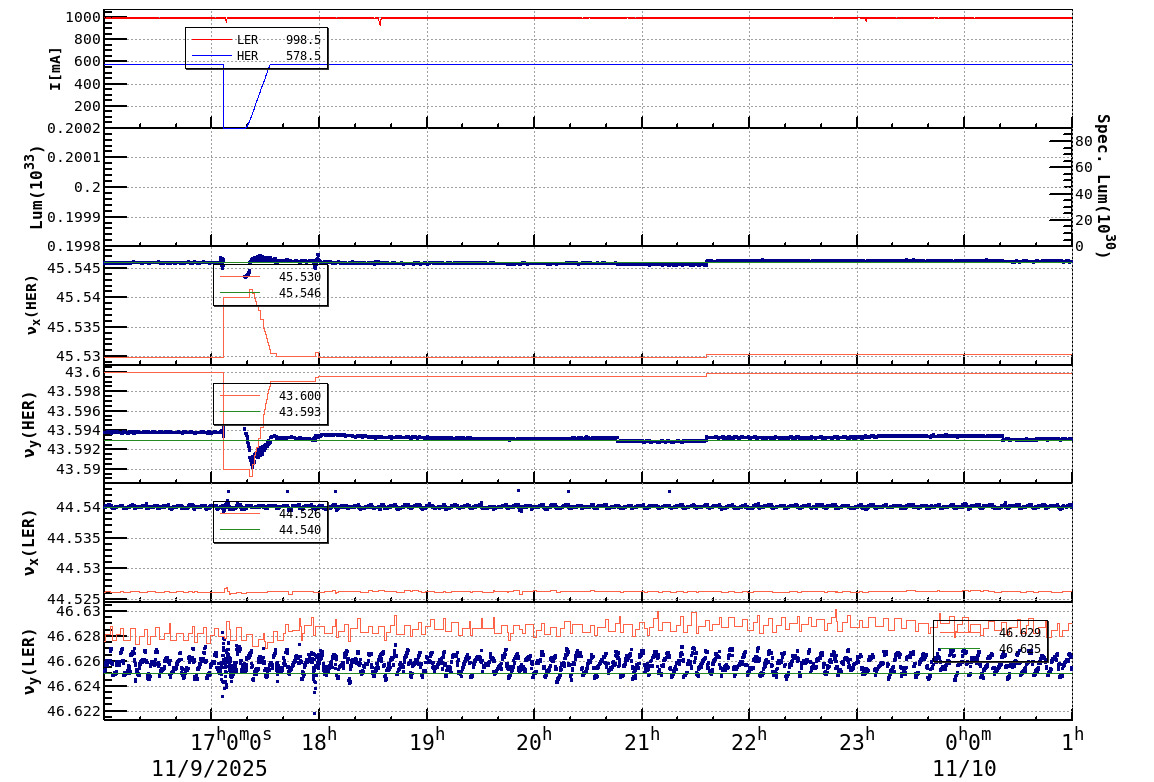Select the Spec. Lum right axis title
This screenshot has width=1154, height=782.
[1102, 185]
